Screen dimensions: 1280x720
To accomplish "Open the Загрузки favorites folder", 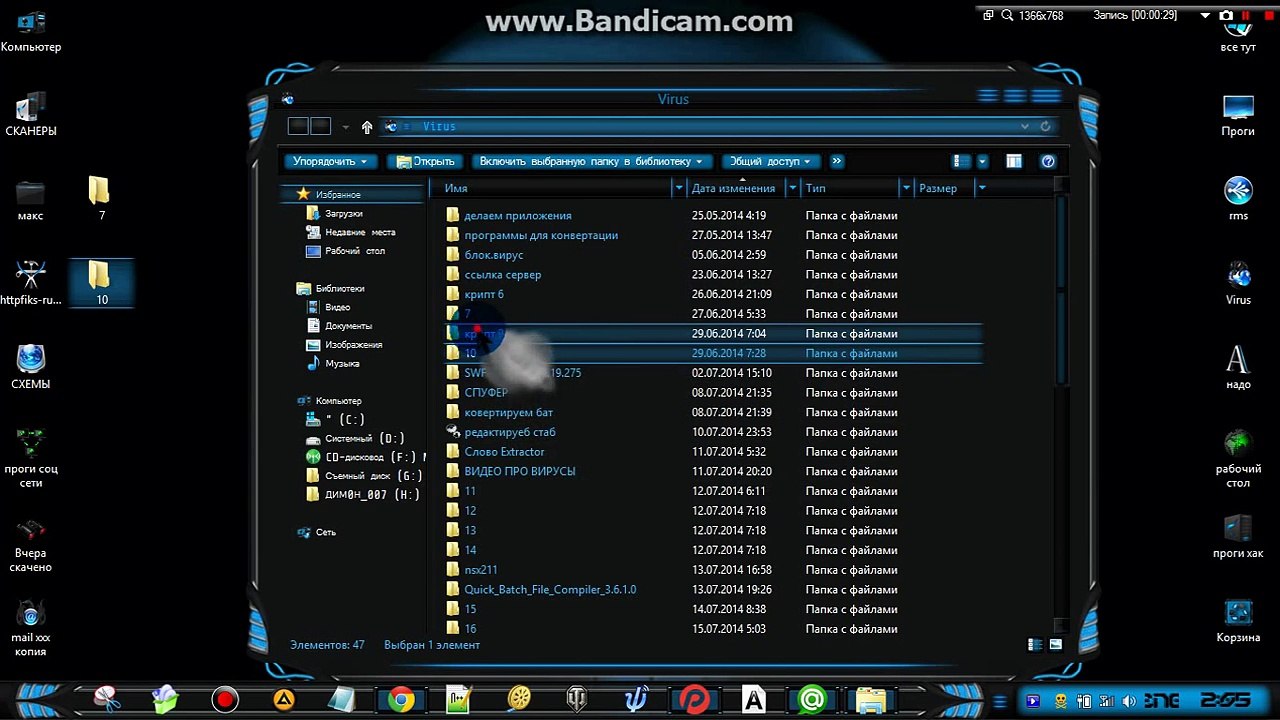I will (x=343, y=213).
